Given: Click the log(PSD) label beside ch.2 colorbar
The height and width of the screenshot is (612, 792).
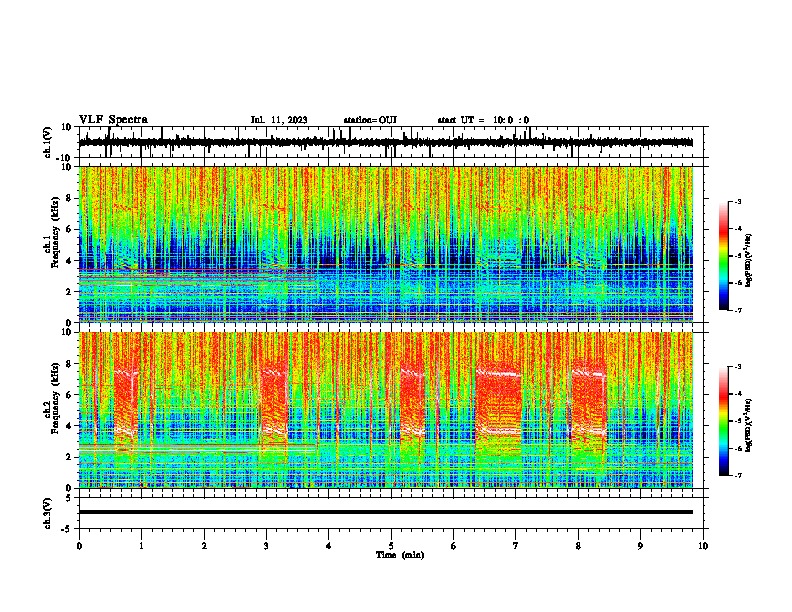Looking at the screenshot, I should coord(748,425).
